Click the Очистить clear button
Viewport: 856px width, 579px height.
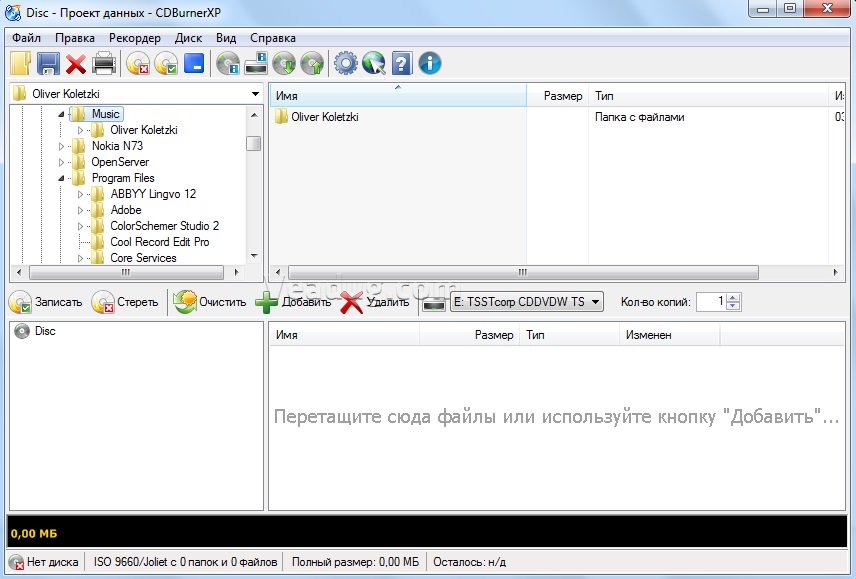210,302
